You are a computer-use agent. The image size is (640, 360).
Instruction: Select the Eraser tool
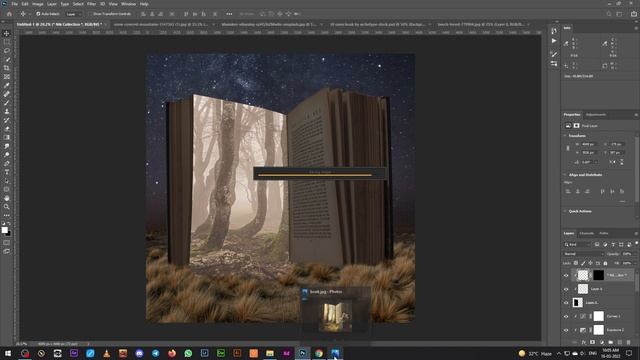click(7, 129)
